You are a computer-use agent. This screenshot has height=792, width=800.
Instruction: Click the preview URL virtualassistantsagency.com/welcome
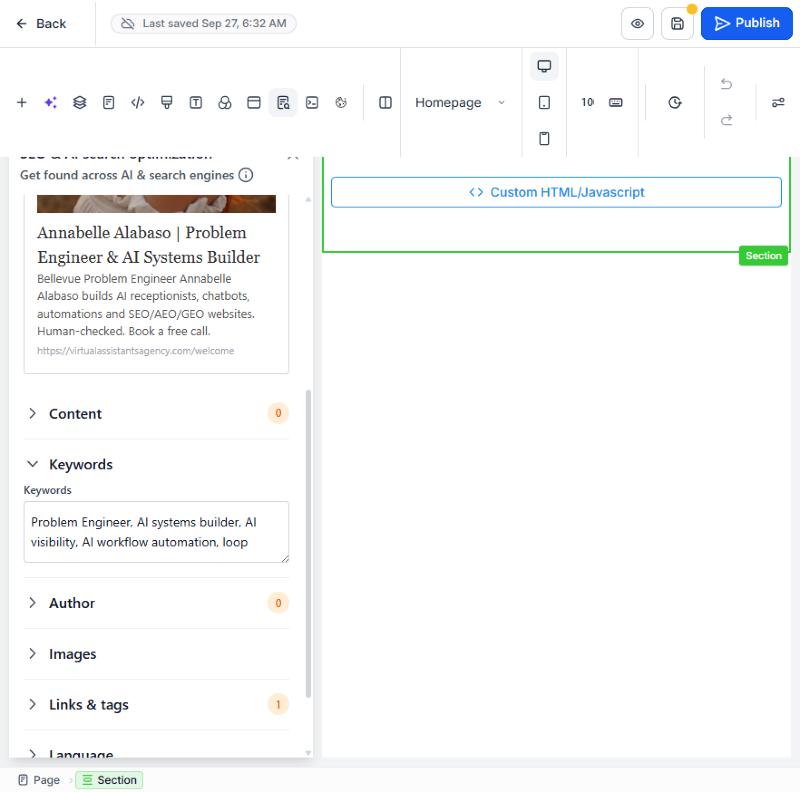(x=135, y=351)
